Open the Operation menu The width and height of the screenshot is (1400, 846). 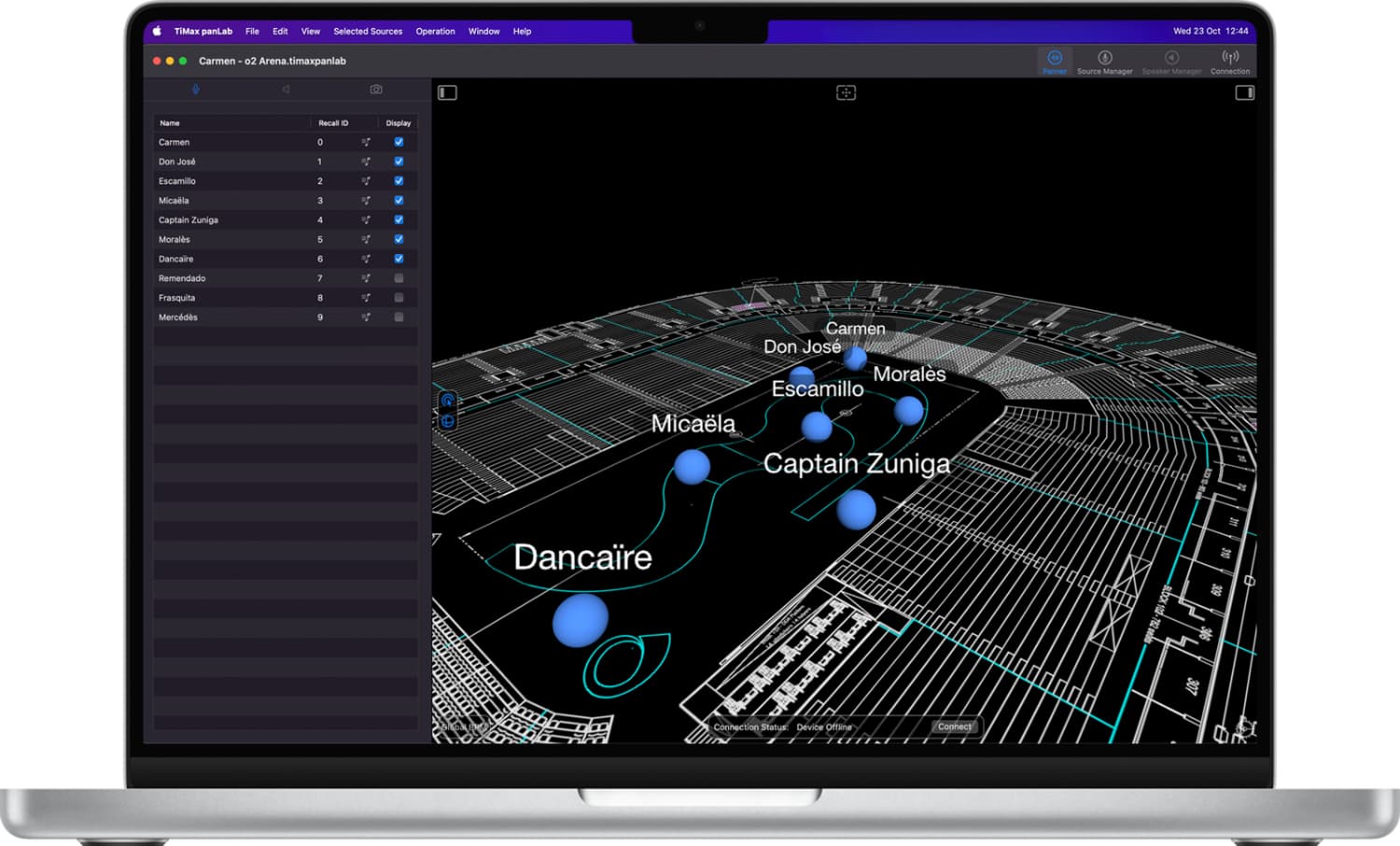click(x=435, y=31)
